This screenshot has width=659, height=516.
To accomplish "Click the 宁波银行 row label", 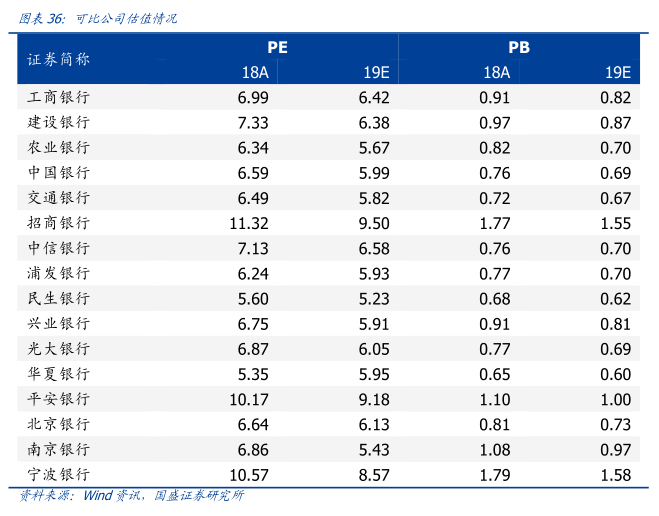I will 59,474.
